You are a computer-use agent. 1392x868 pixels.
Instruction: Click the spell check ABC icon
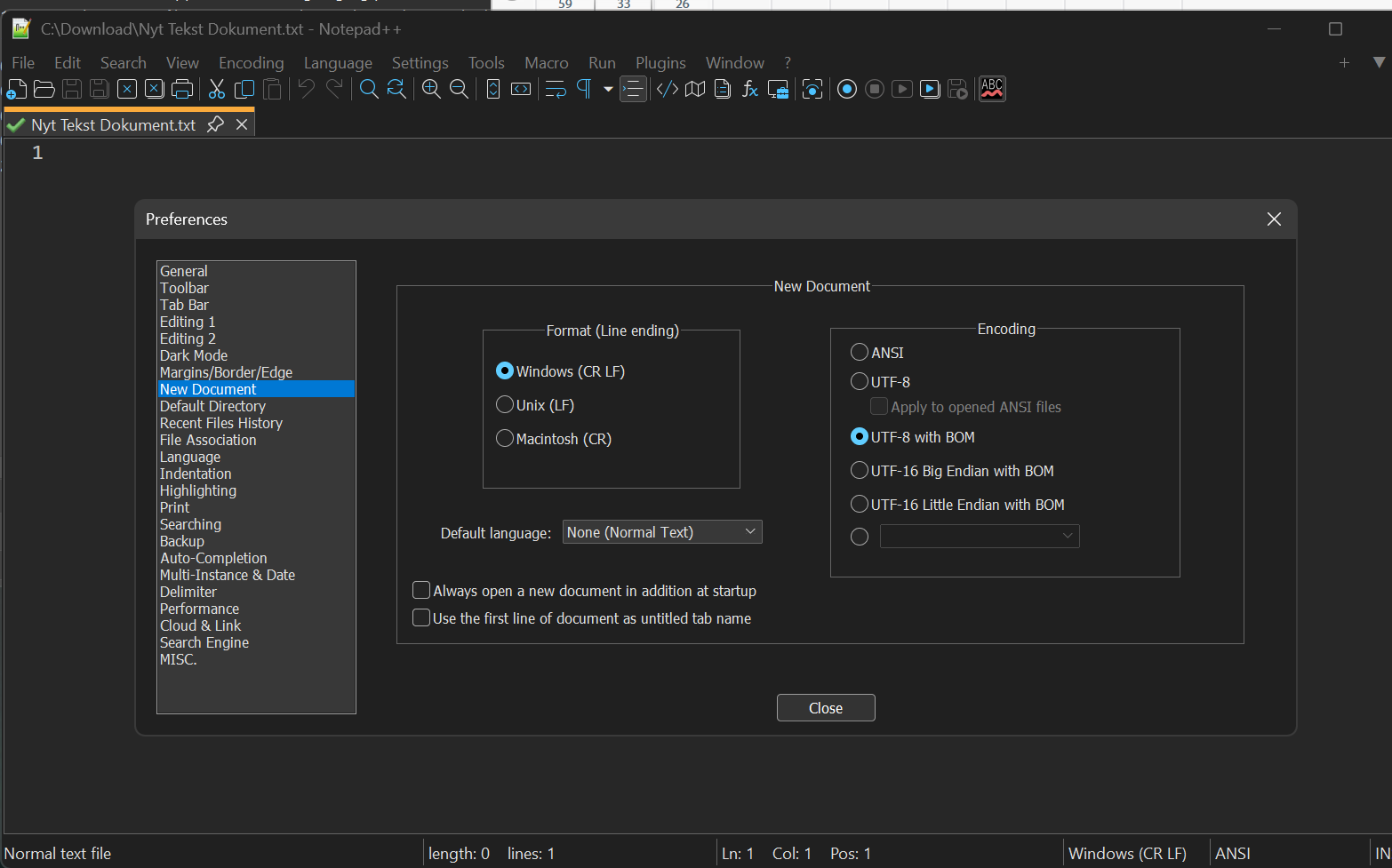click(x=992, y=89)
